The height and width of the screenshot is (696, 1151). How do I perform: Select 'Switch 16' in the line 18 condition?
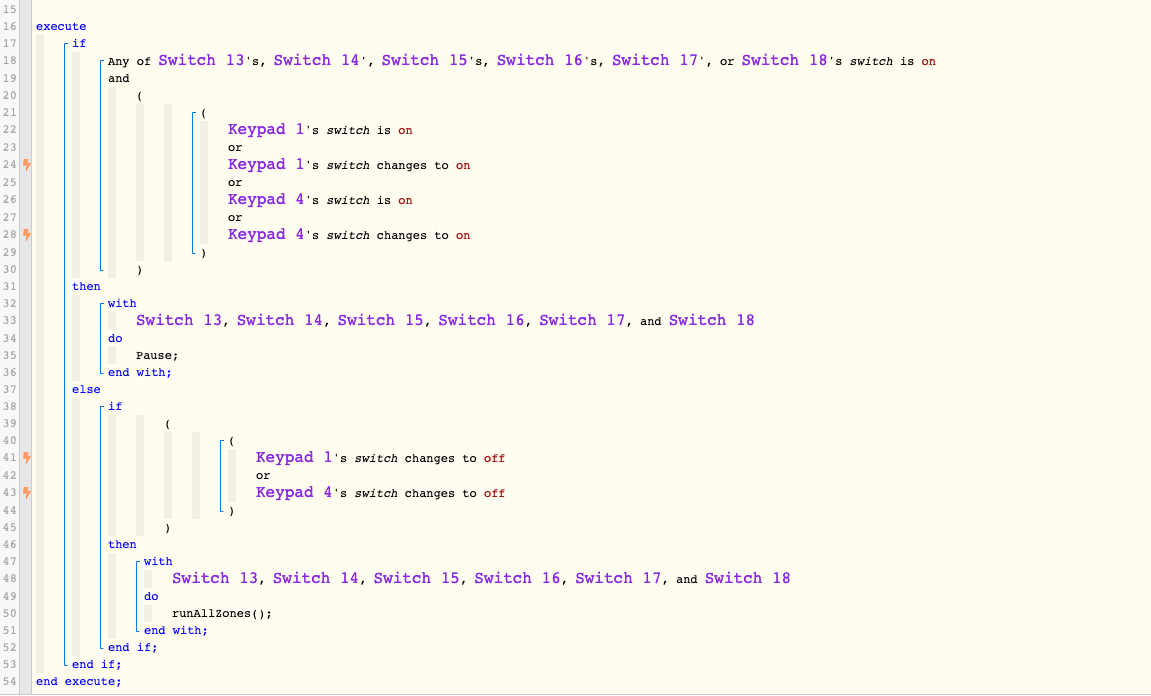coord(540,60)
